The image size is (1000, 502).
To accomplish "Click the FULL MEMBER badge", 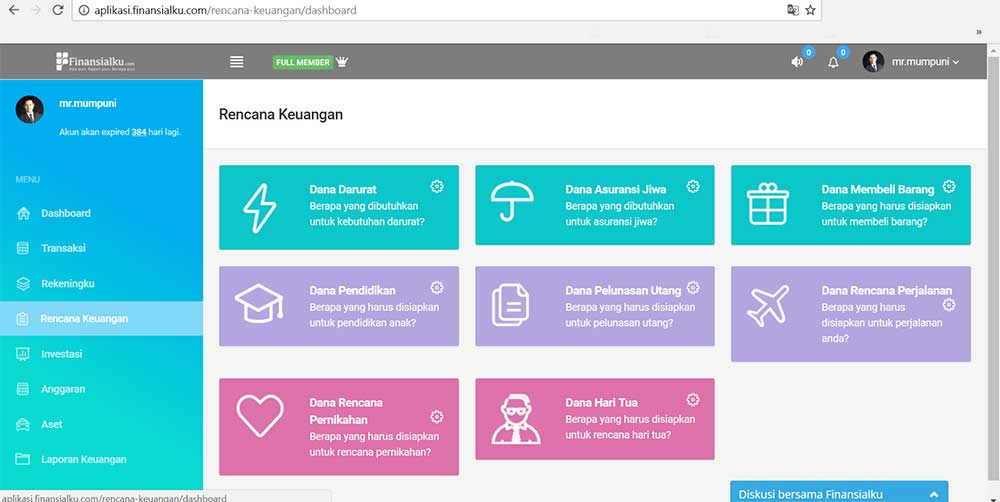I will [302, 62].
